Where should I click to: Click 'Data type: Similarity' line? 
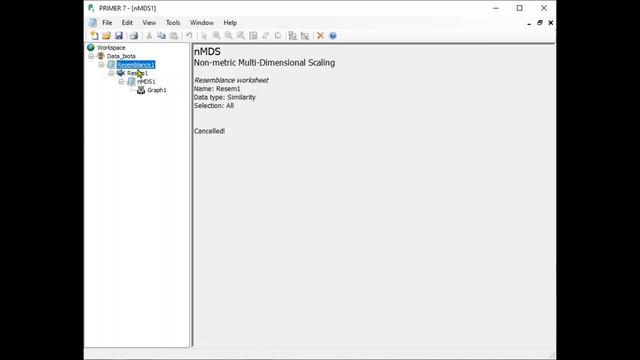[224, 97]
